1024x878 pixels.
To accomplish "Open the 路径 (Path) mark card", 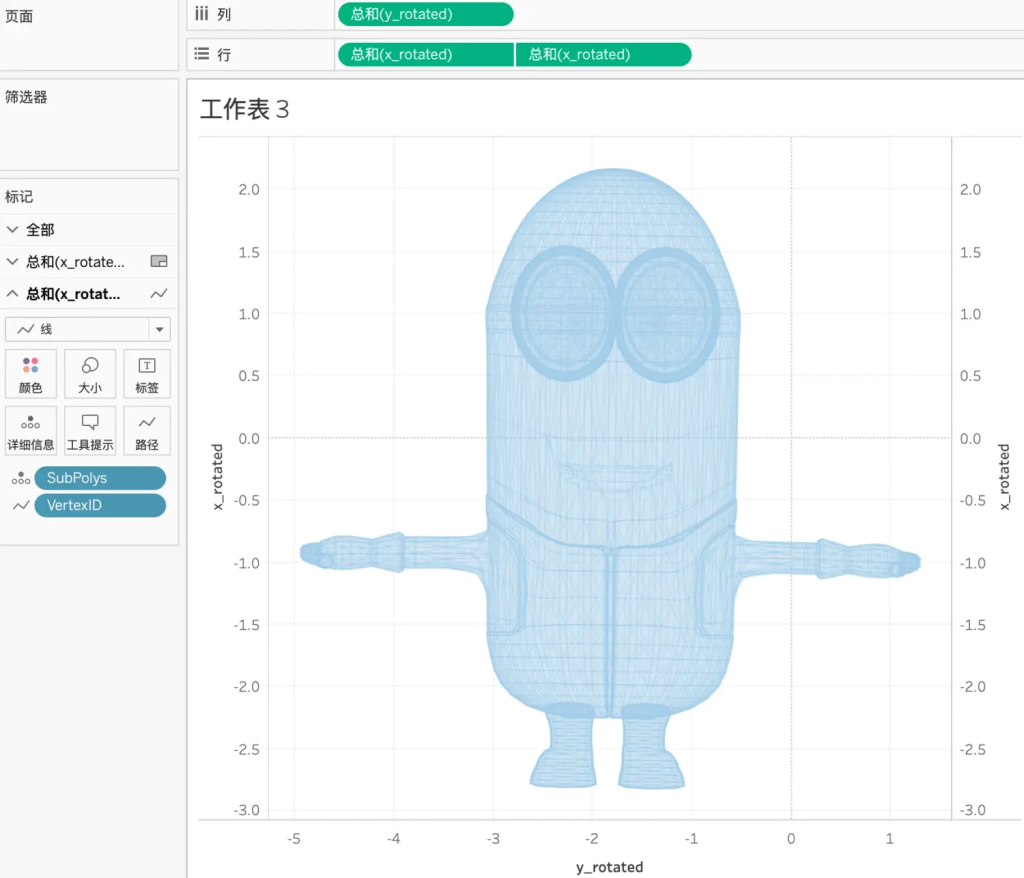I will [x=147, y=431].
